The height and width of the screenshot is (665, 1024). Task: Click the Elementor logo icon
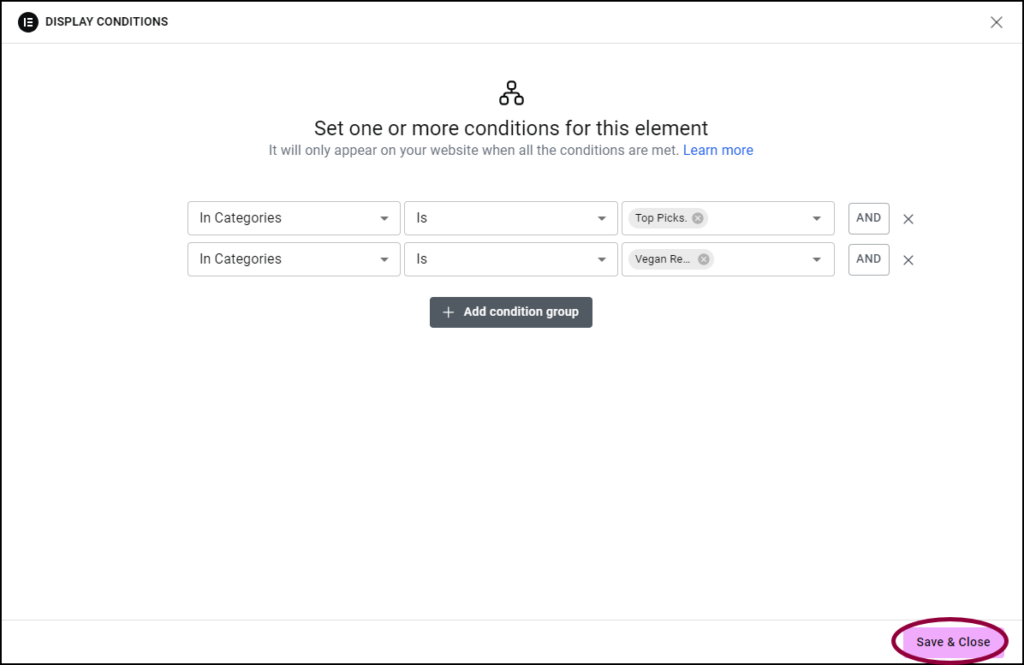[27, 21]
